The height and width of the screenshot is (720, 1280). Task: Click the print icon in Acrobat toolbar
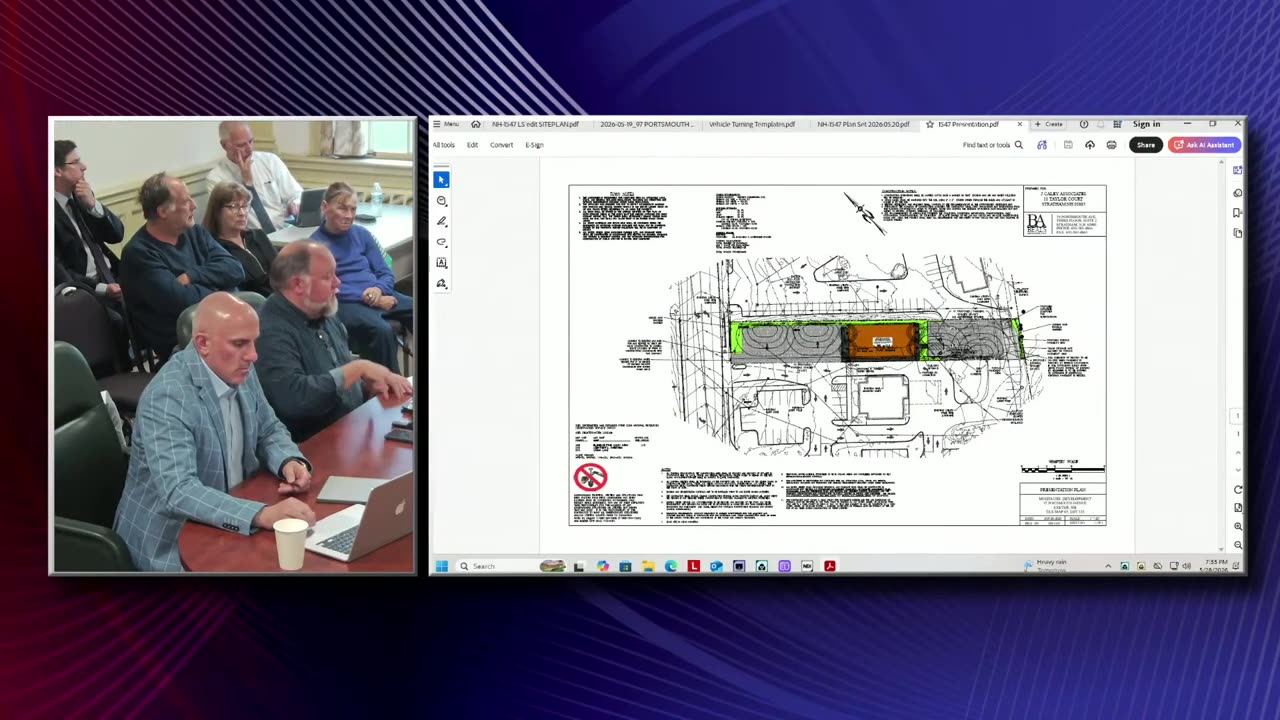pos(1111,145)
